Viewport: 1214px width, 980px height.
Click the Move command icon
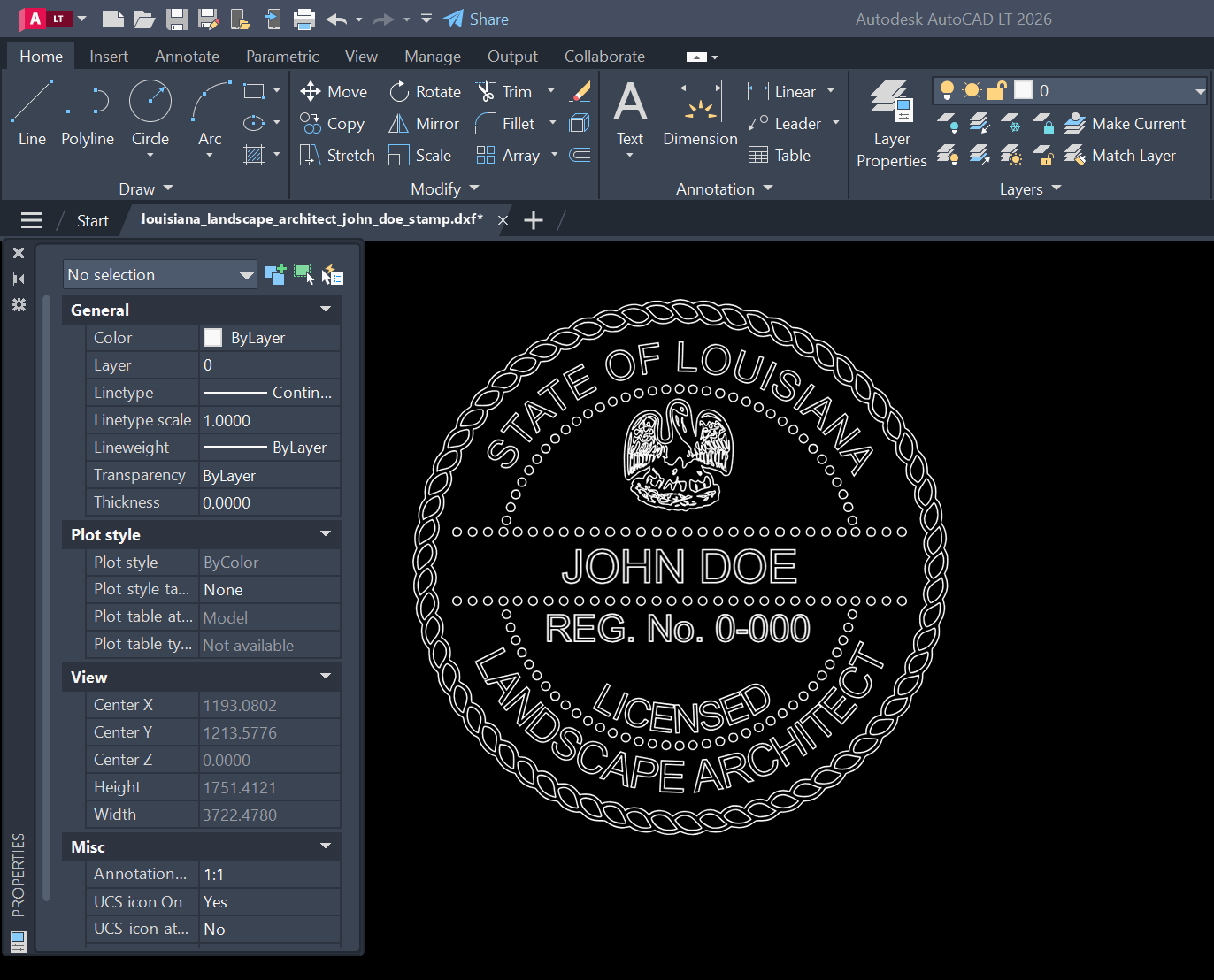[310, 91]
